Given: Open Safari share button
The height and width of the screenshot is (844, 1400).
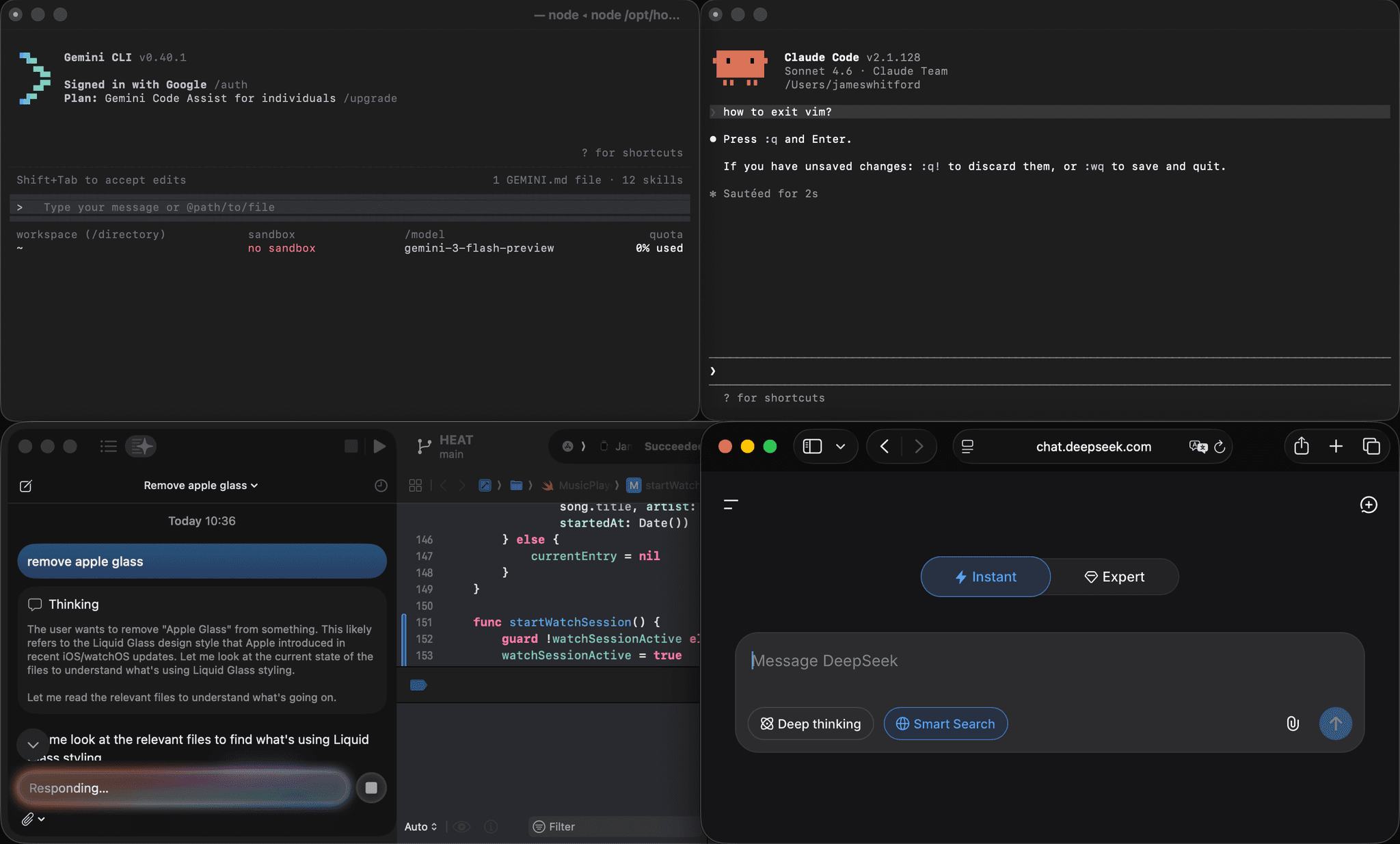Looking at the screenshot, I should [x=1302, y=446].
